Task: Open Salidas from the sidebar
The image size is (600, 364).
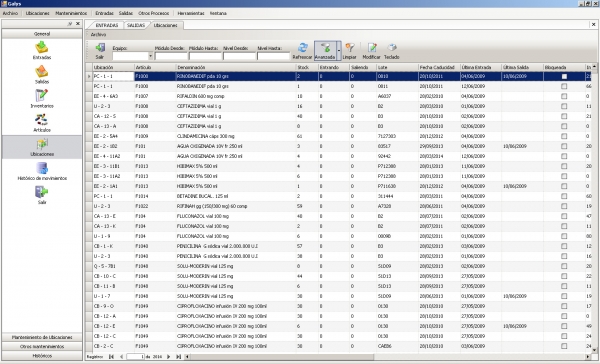Action: pyautogui.click(x=42, y=74)
